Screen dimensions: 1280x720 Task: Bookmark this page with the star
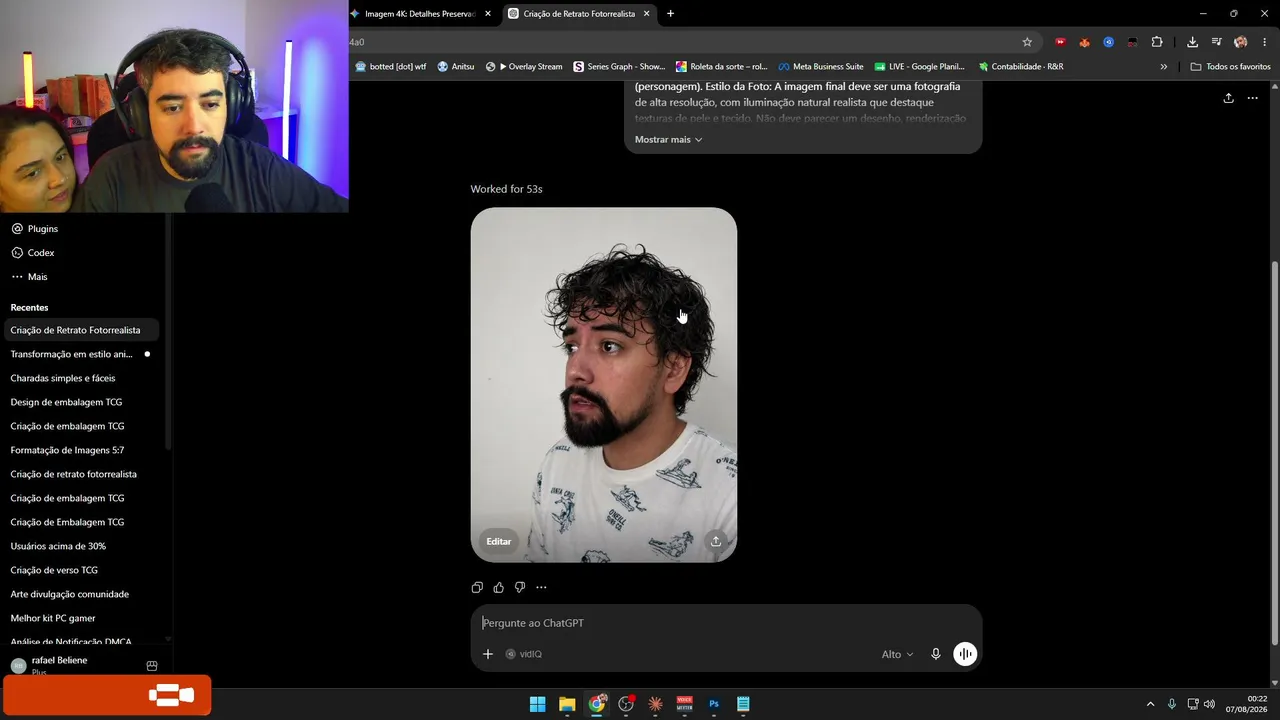point(1027,42)
